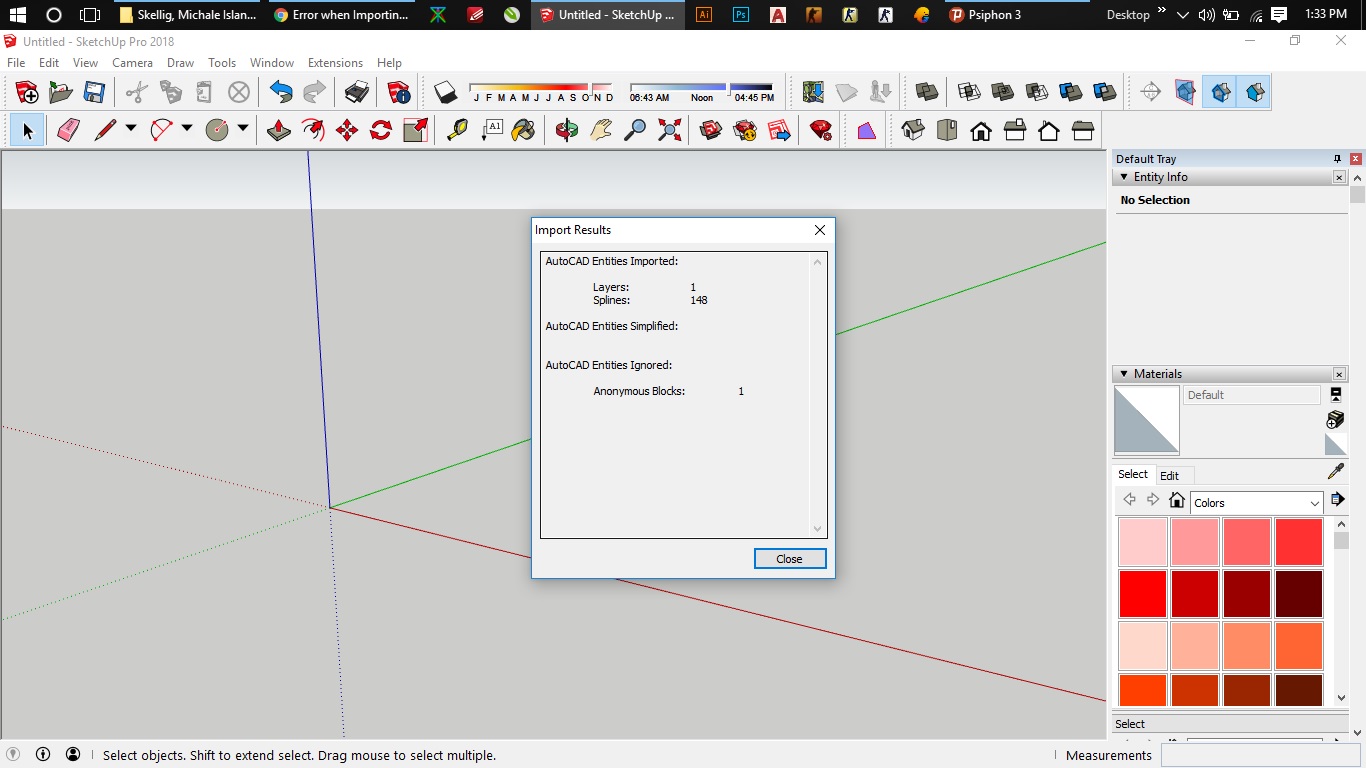Select the Move tool
This screenshot has height=768, width=1366.
click(347, 130)
